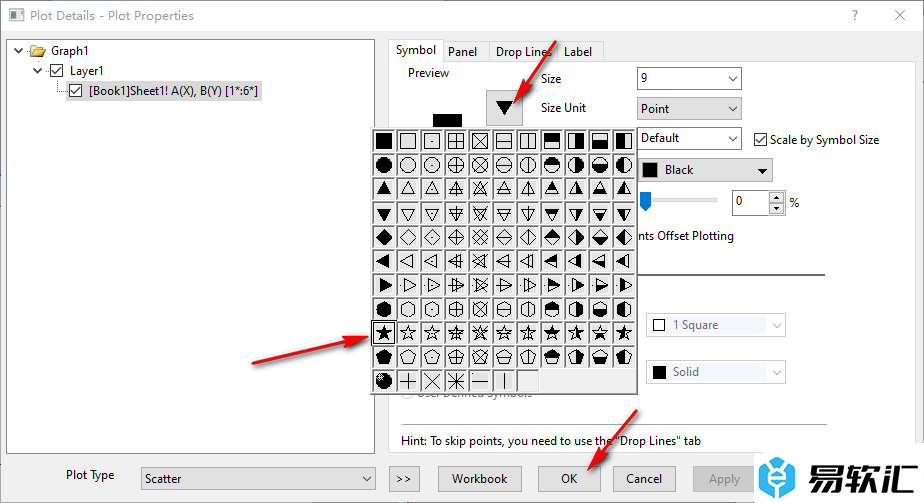The image size is (924, 503).
Task: Pick the open square symbol
Action: pyautogui.click(x=408, y=141)
